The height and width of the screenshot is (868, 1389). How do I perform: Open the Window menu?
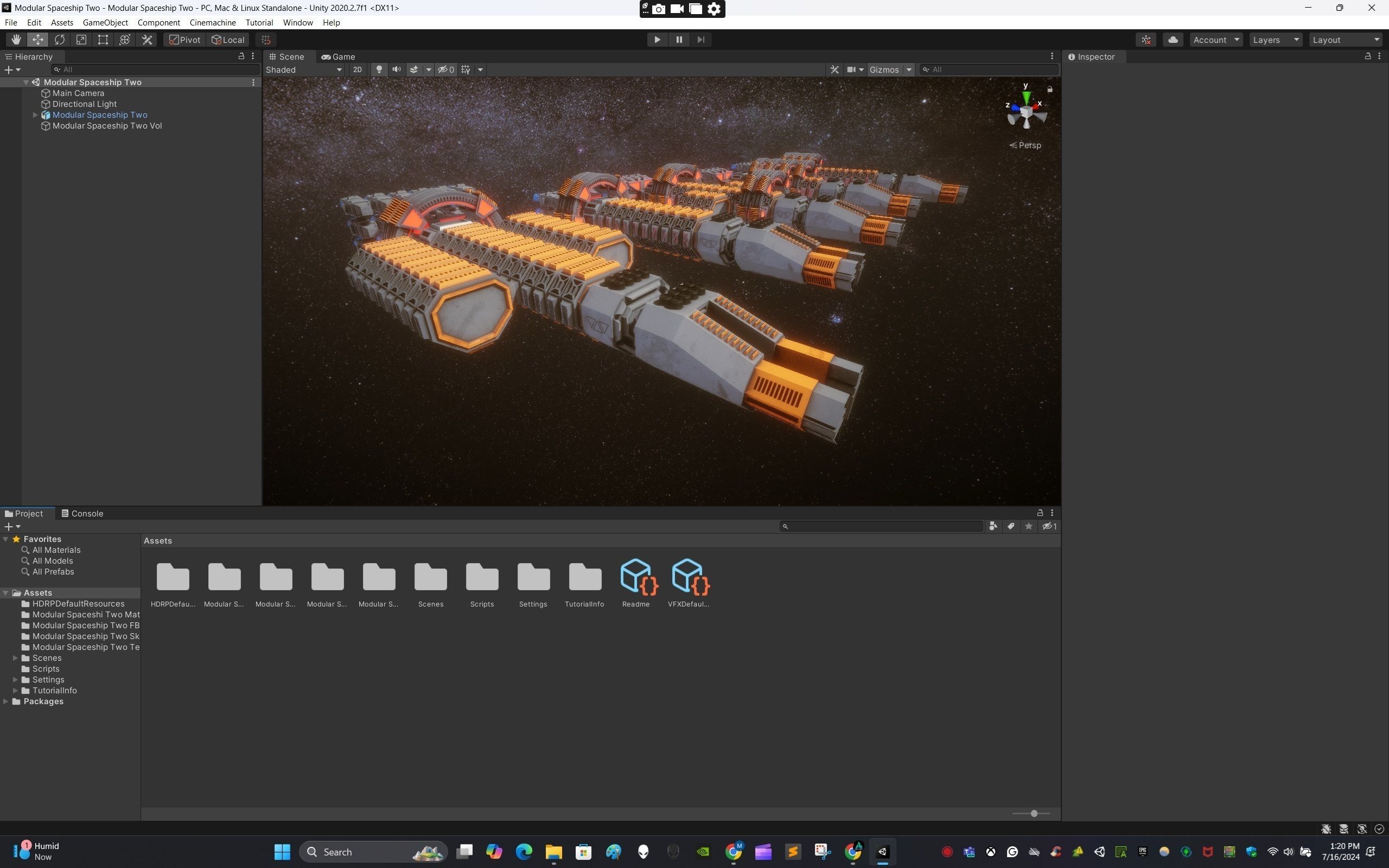pos(298,22)
